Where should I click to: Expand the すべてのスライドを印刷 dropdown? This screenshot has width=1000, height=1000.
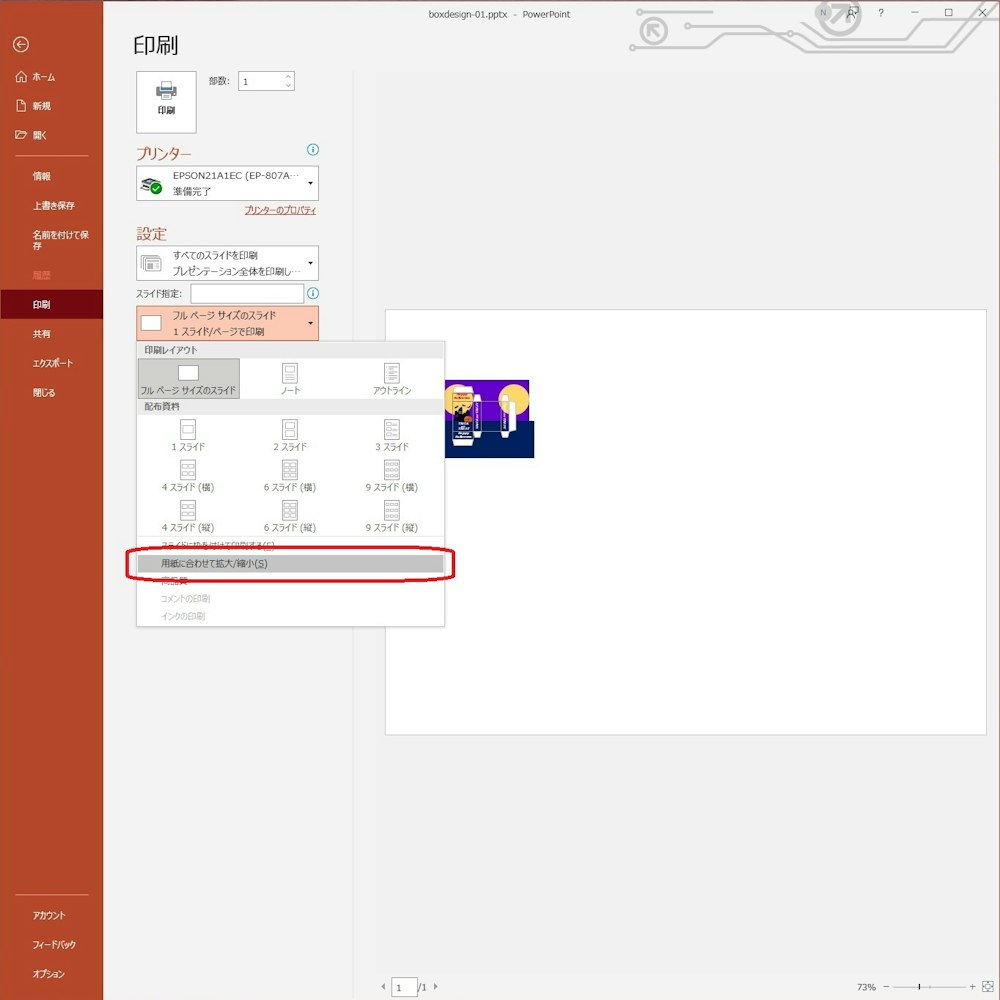(x=228, y=263)
